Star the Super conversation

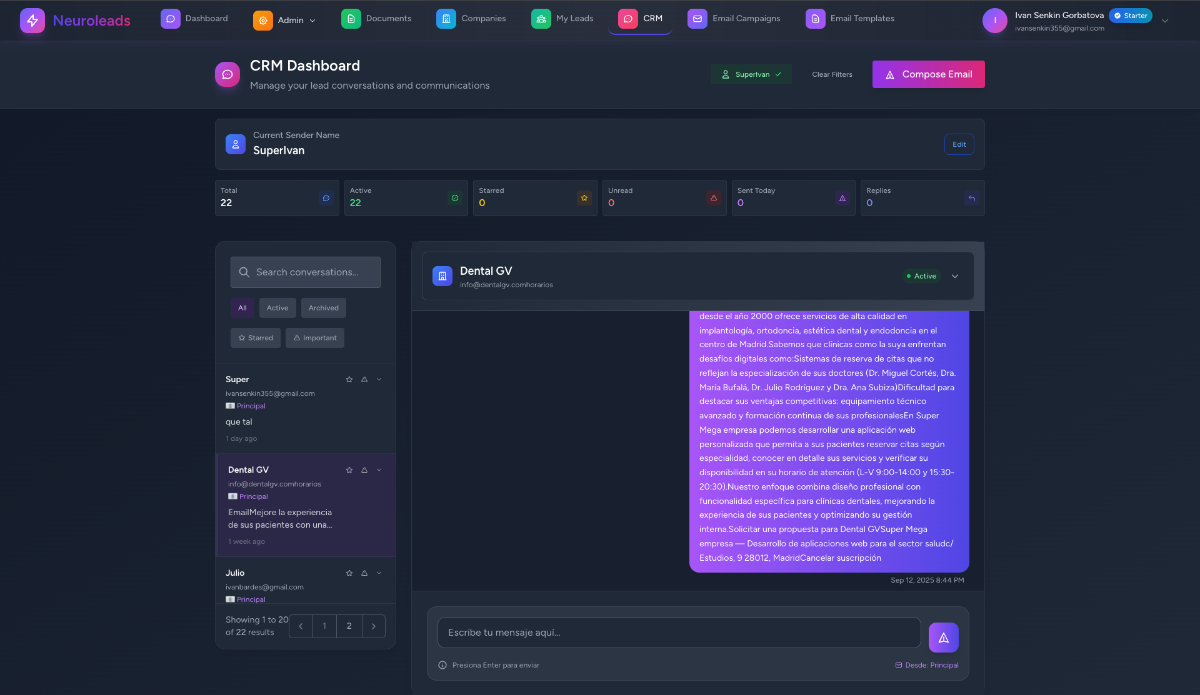coord(349,379)
